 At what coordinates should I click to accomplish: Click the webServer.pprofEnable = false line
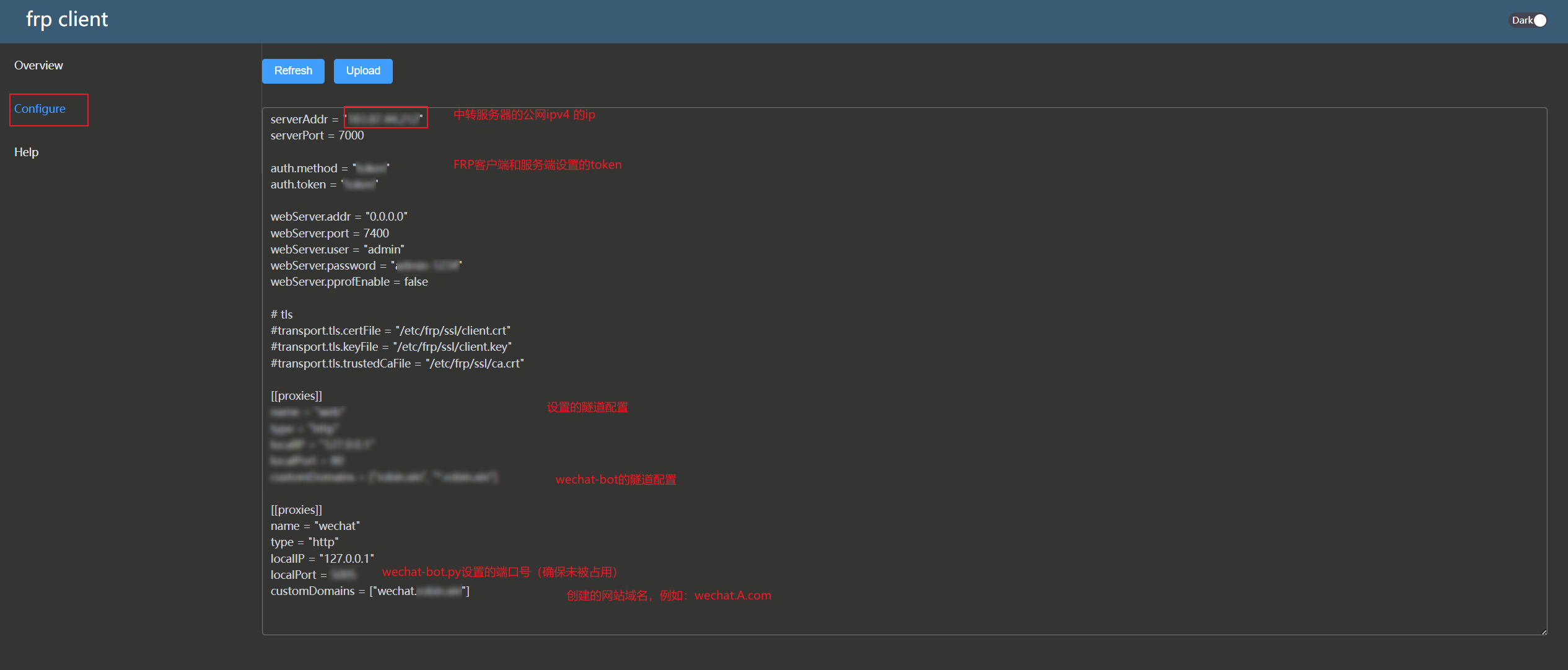[x=349, y=282]
